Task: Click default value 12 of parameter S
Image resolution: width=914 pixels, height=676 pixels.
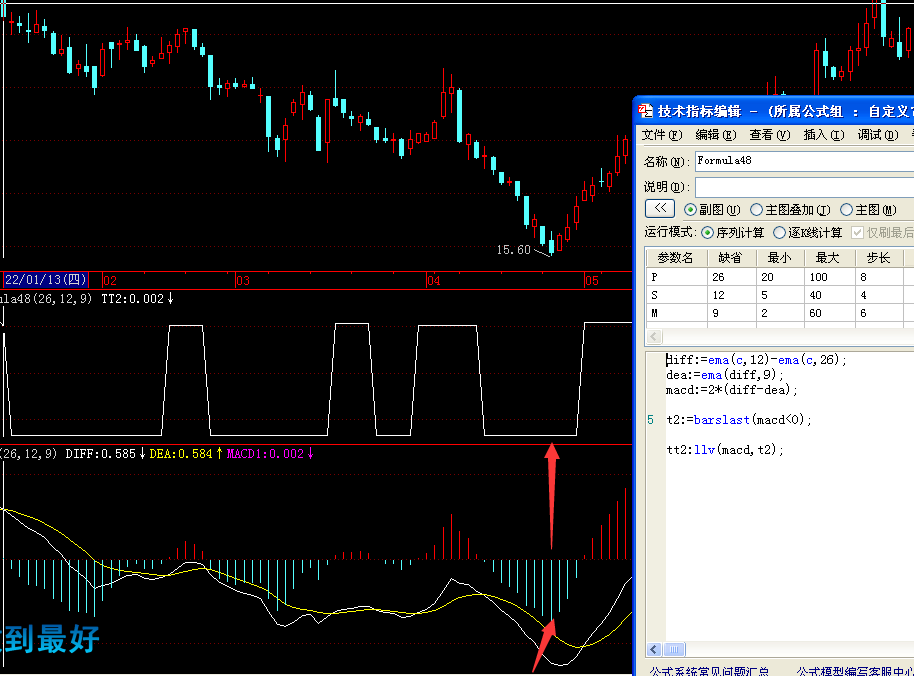Action: pyautogui.click(x=732, y=295)
